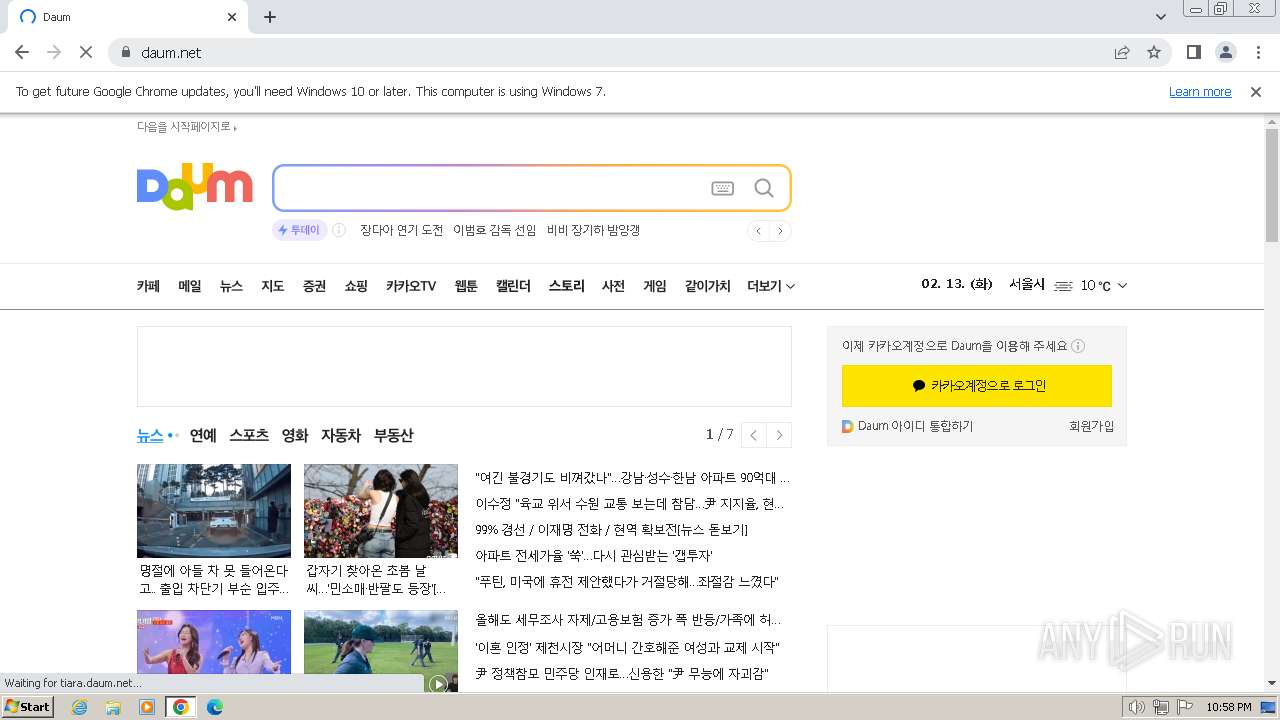
Task: Switch to 부동산 news tab
Action: pos(393,435)
